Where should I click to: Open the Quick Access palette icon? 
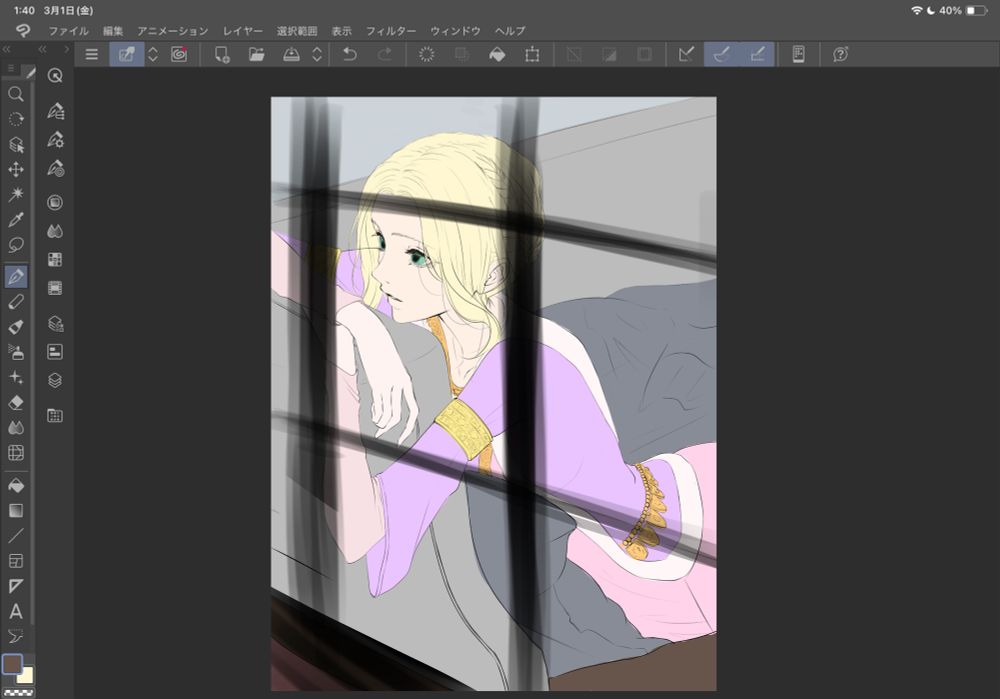[x=55, y=76]
